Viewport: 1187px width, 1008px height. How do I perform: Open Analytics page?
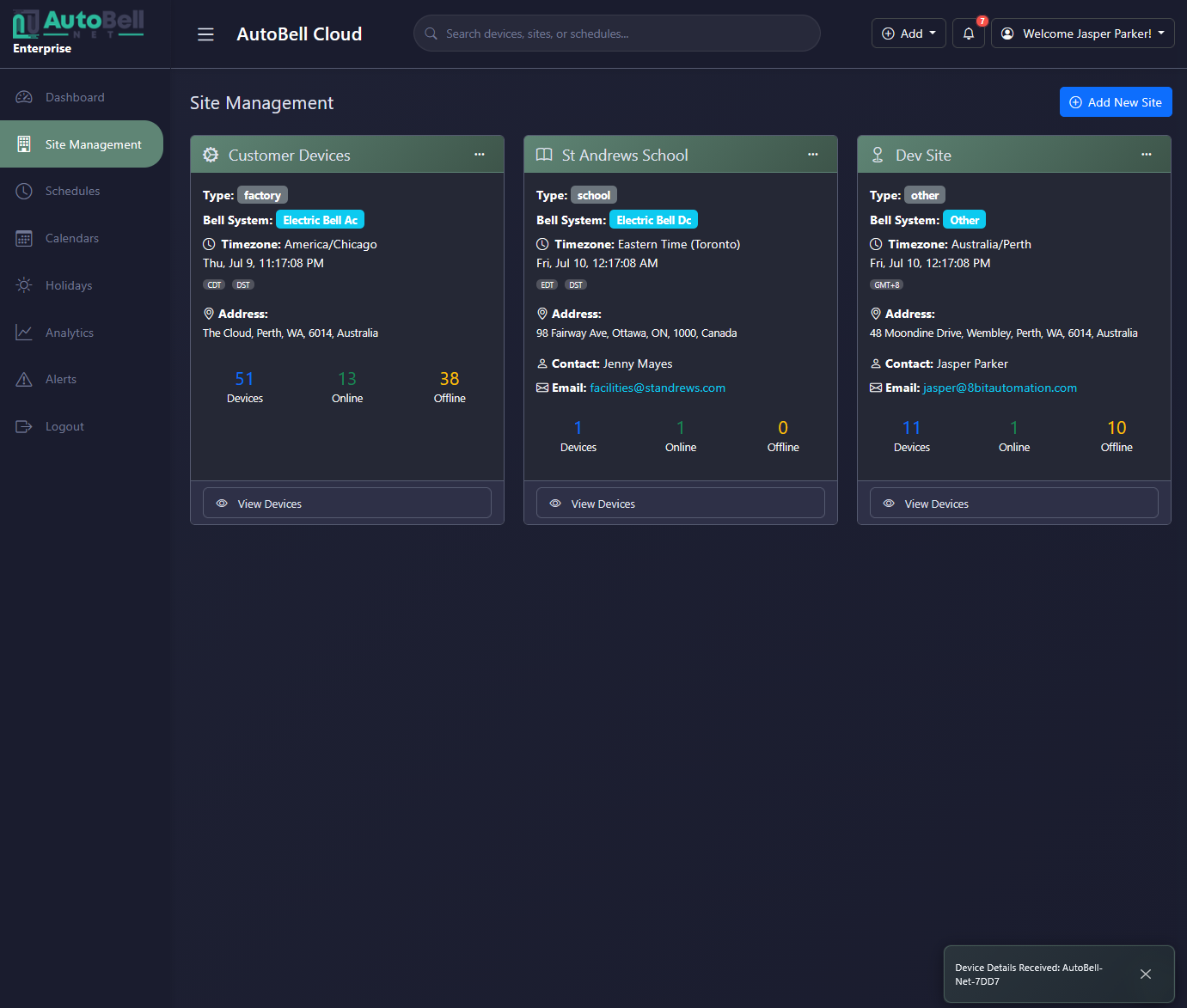point(82,333)
